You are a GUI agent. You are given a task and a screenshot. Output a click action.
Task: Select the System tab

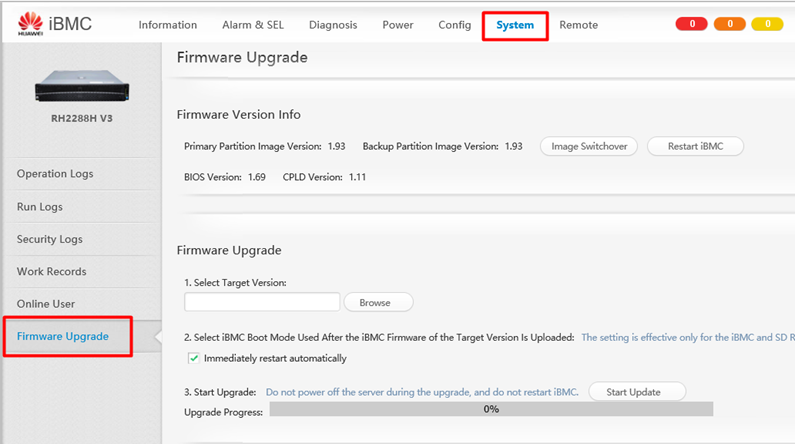515,25
